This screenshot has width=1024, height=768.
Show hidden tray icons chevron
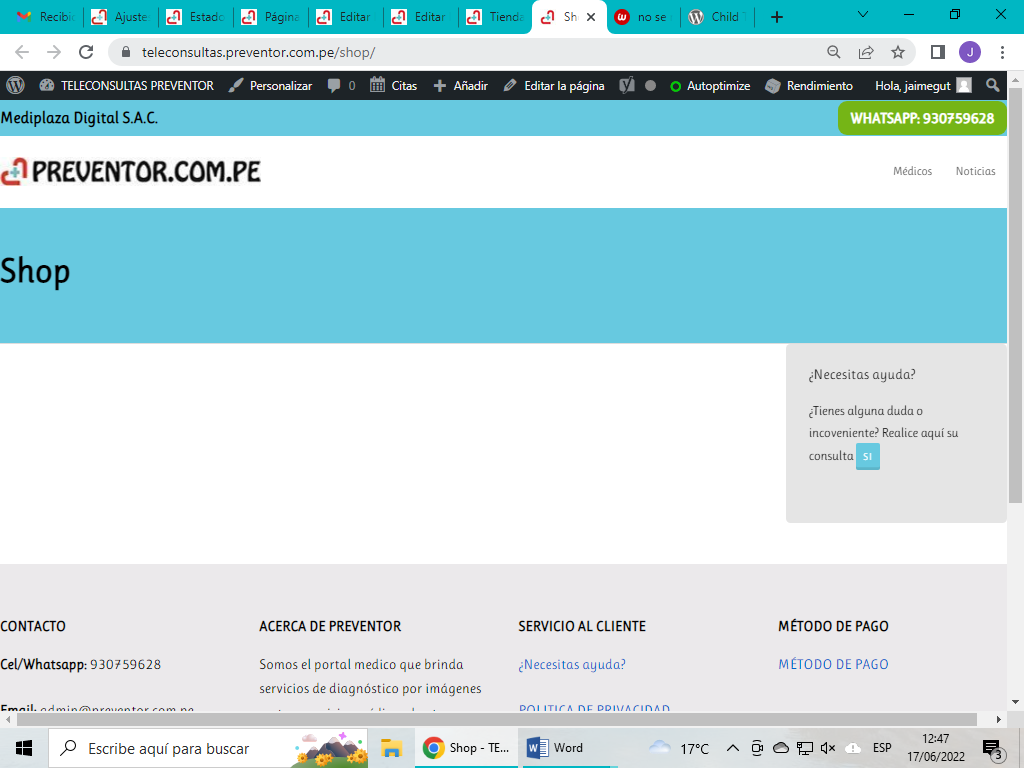[x=733, y=748]
